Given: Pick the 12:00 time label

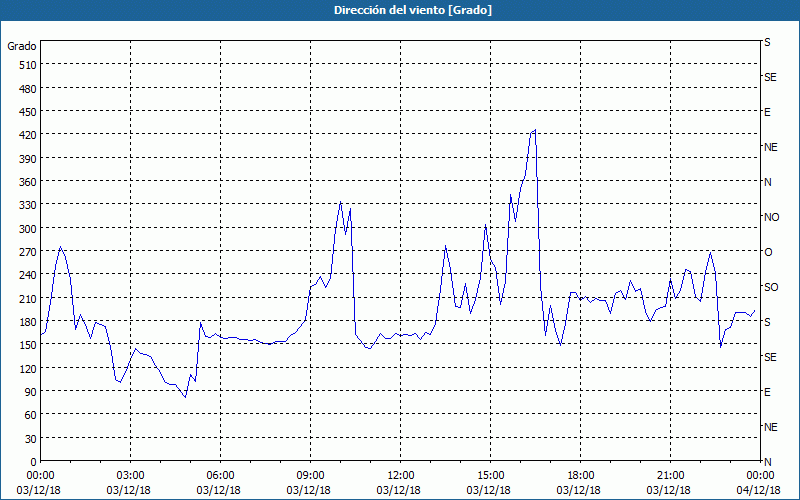Looking at the screenshot, I should [x=401, y=476].
